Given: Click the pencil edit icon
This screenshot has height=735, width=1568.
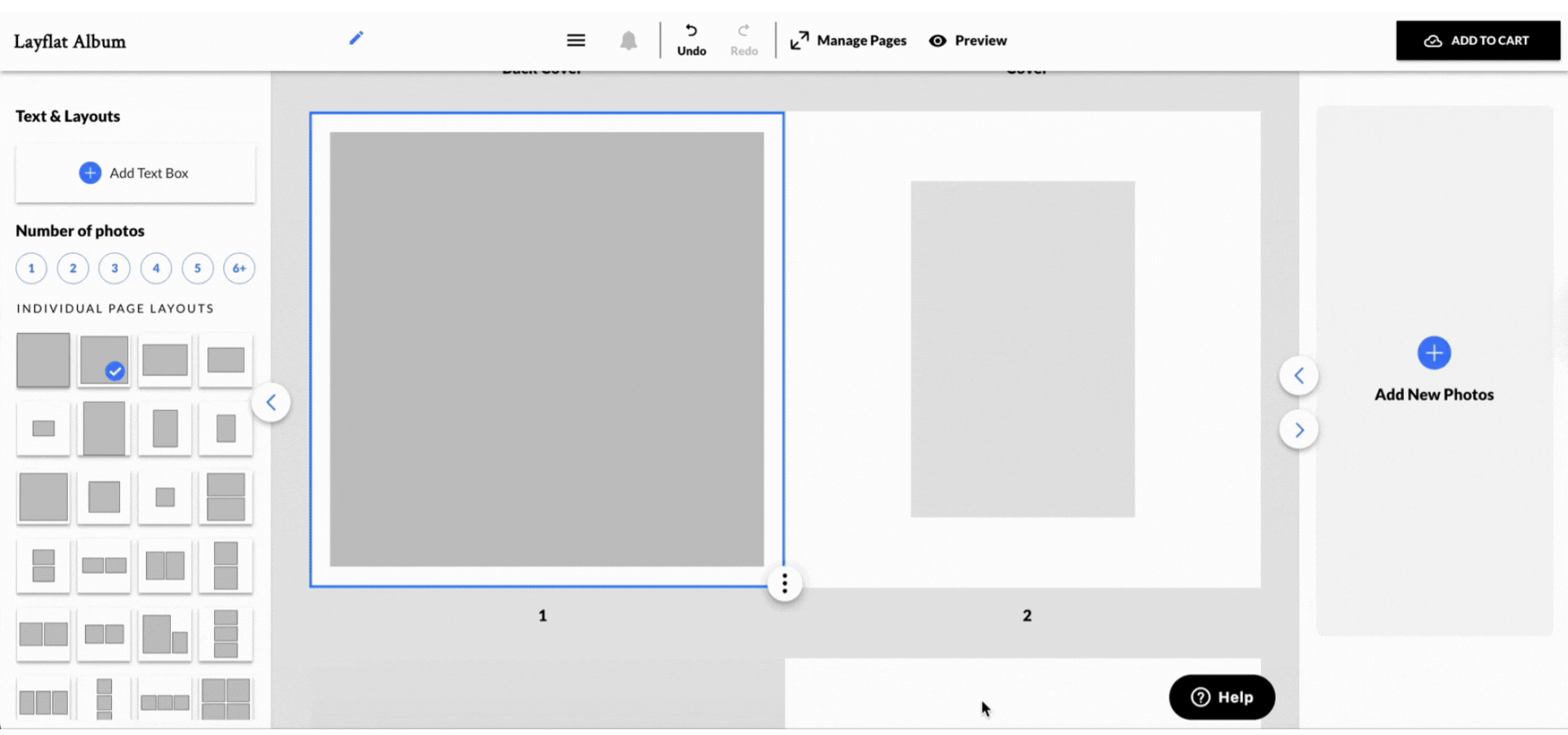Looking at the screenshot, I should [356, 38].
